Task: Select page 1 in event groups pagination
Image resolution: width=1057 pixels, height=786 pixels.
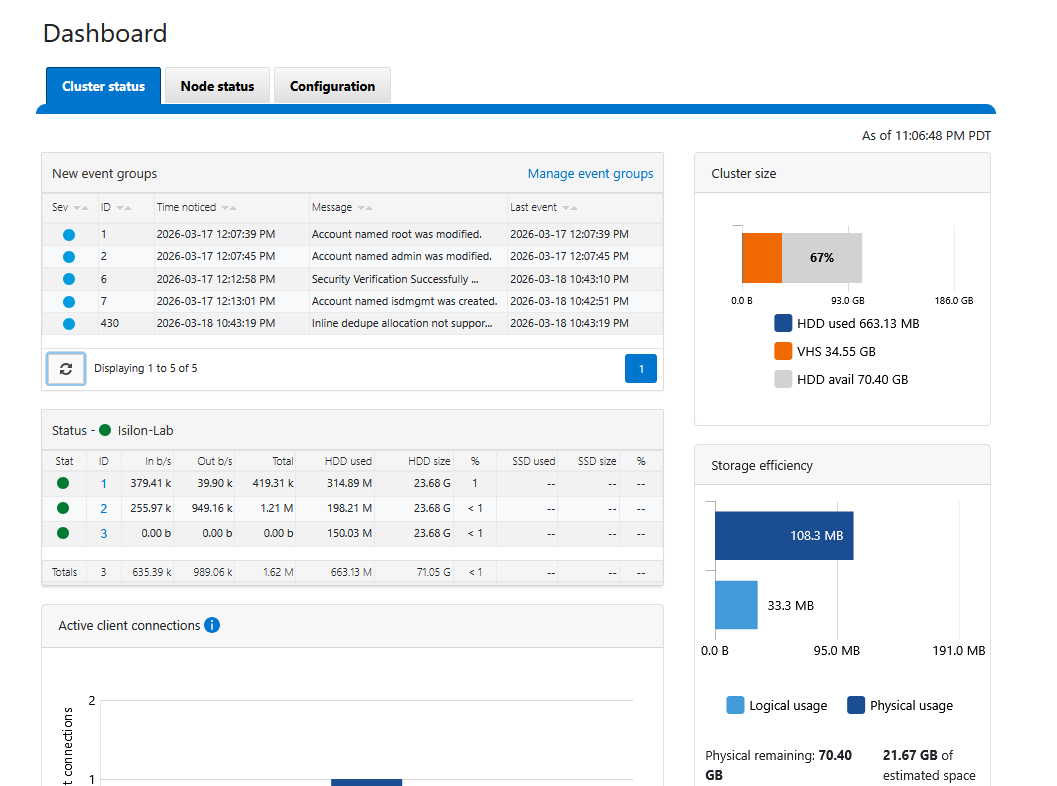Action: (x=641, y=368)
